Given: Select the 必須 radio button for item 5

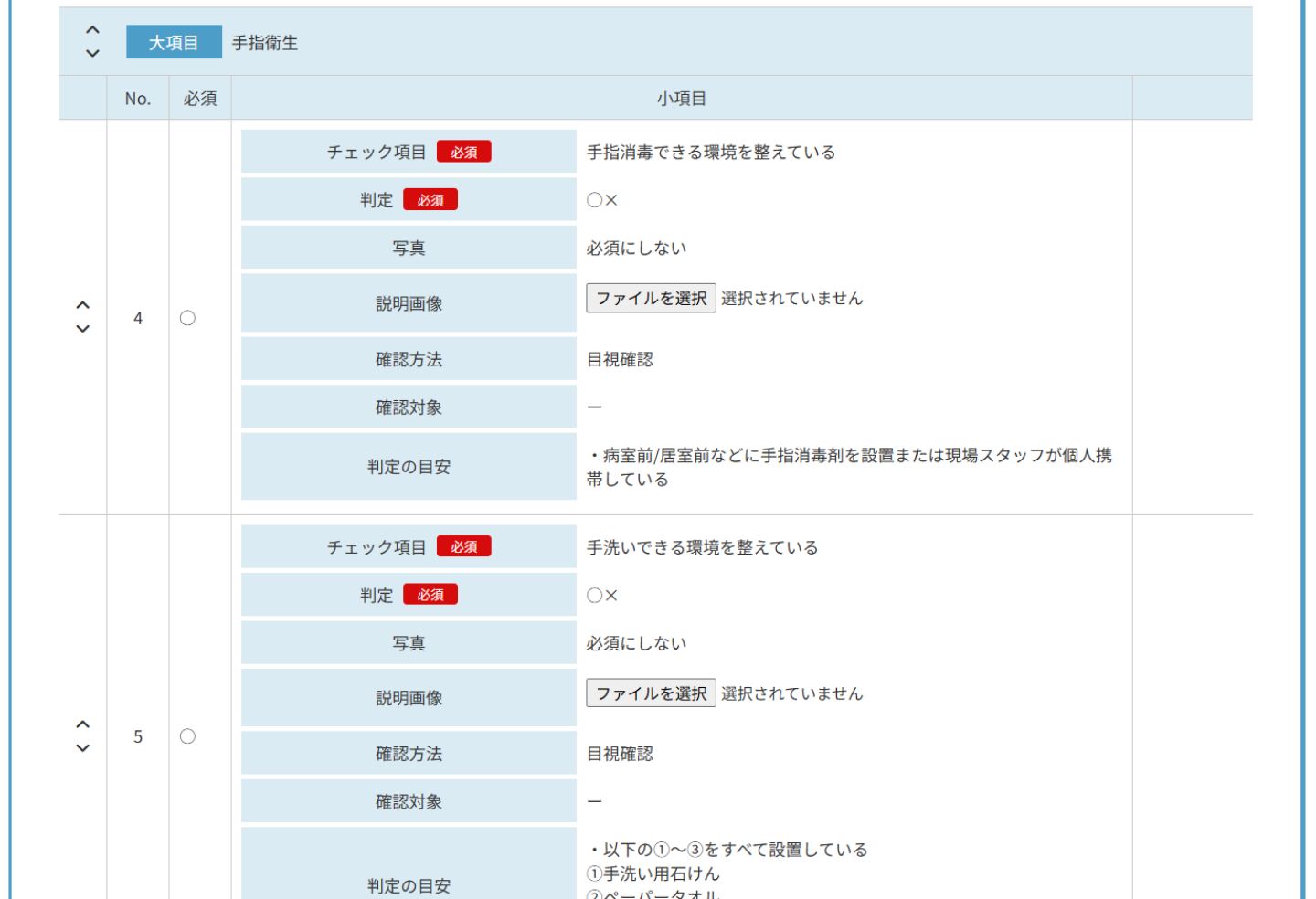Looking at the screenshot, I should [x=187, y=736].
